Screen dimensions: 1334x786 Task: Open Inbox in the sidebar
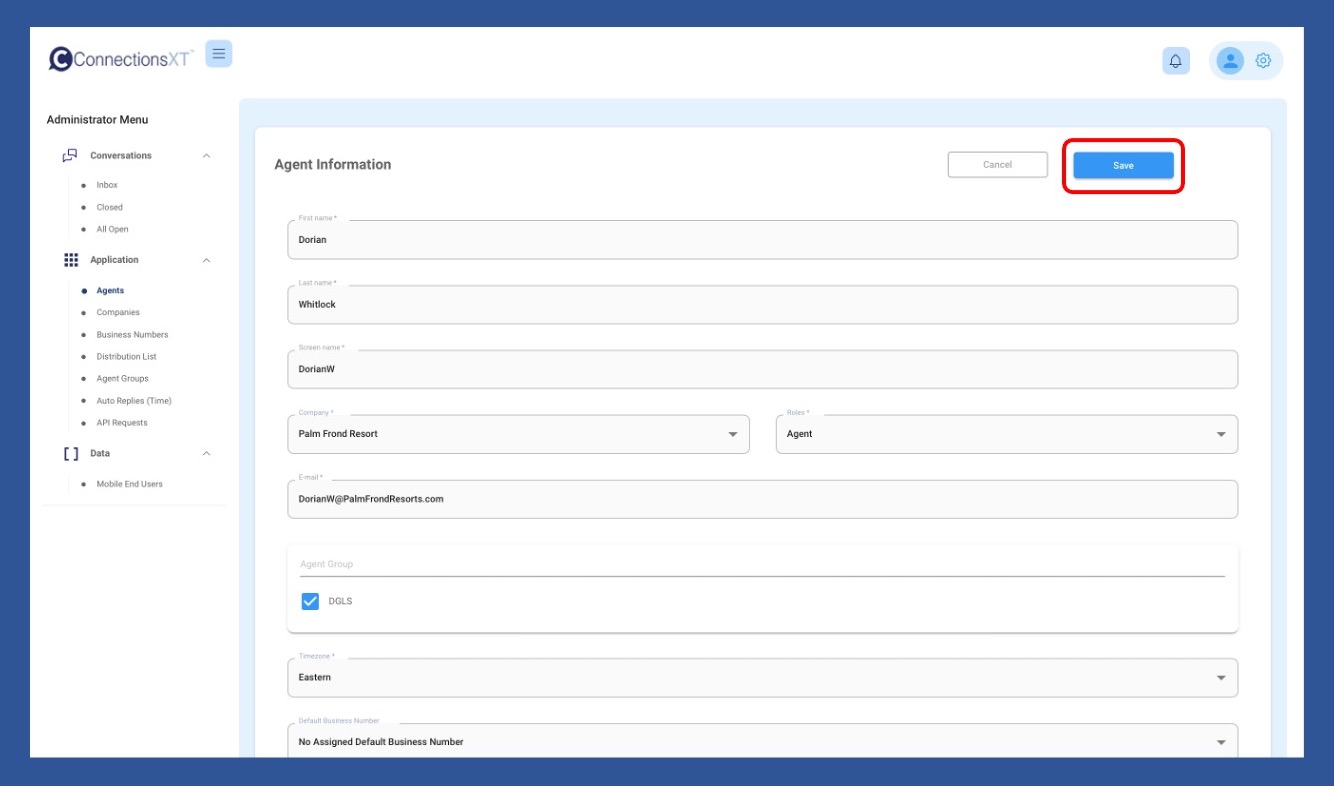tap(107, 185)
